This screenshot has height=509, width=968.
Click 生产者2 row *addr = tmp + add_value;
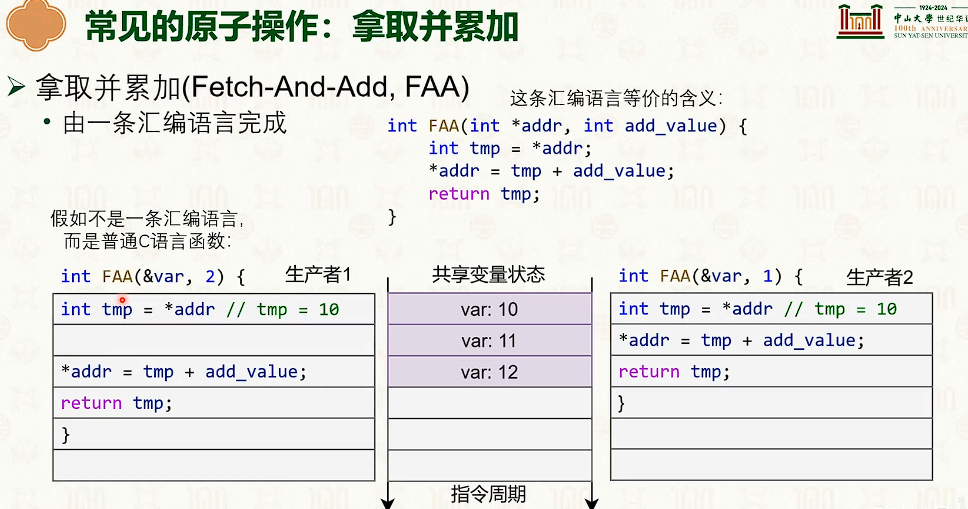coord(771,340)
